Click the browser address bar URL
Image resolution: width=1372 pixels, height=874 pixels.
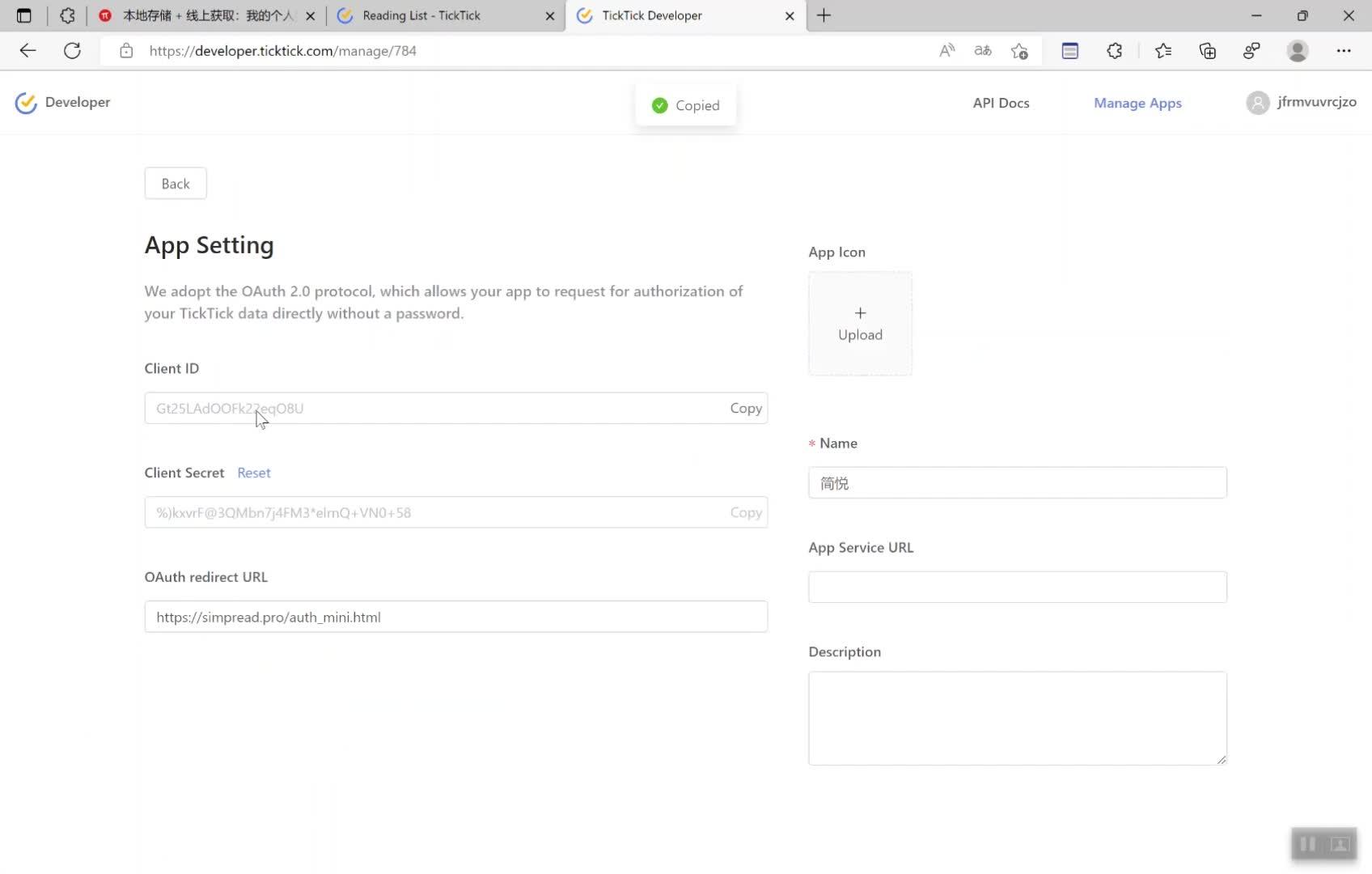283,51
